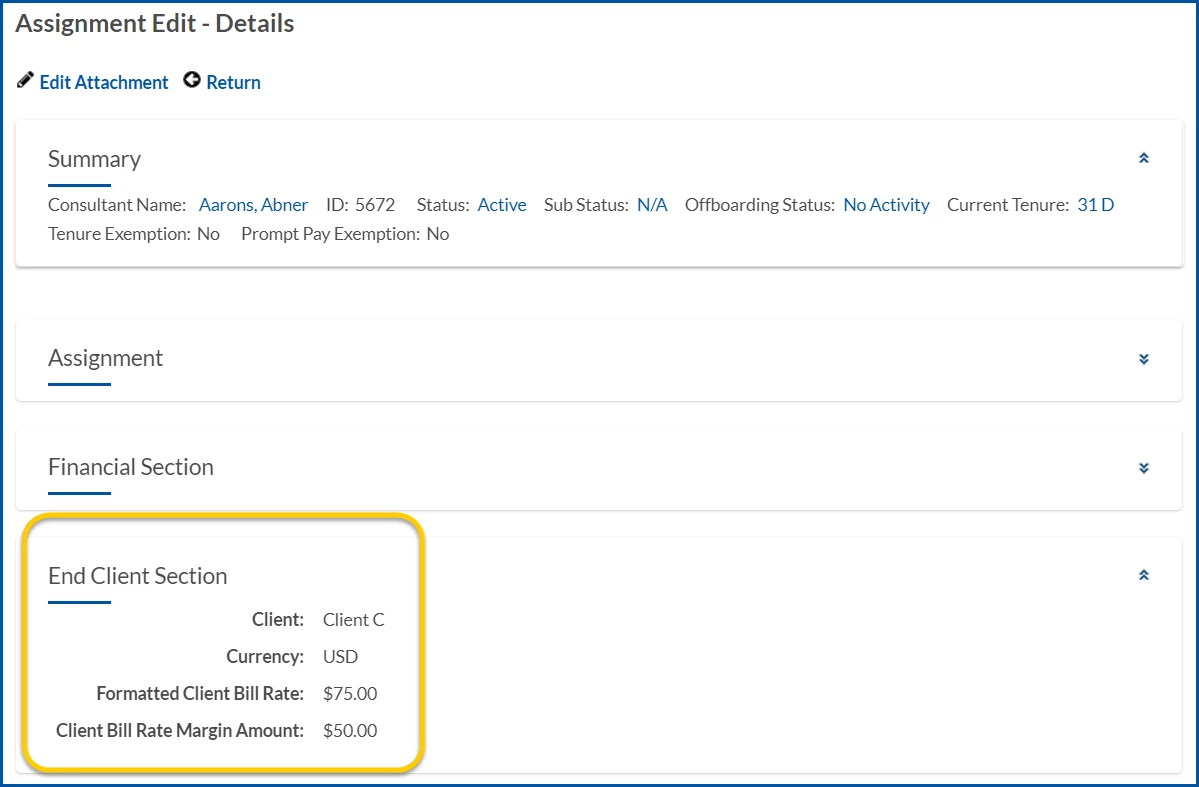Select the End Client Section heading
Screen dimensions: 1199x787
tap(138, 576)
